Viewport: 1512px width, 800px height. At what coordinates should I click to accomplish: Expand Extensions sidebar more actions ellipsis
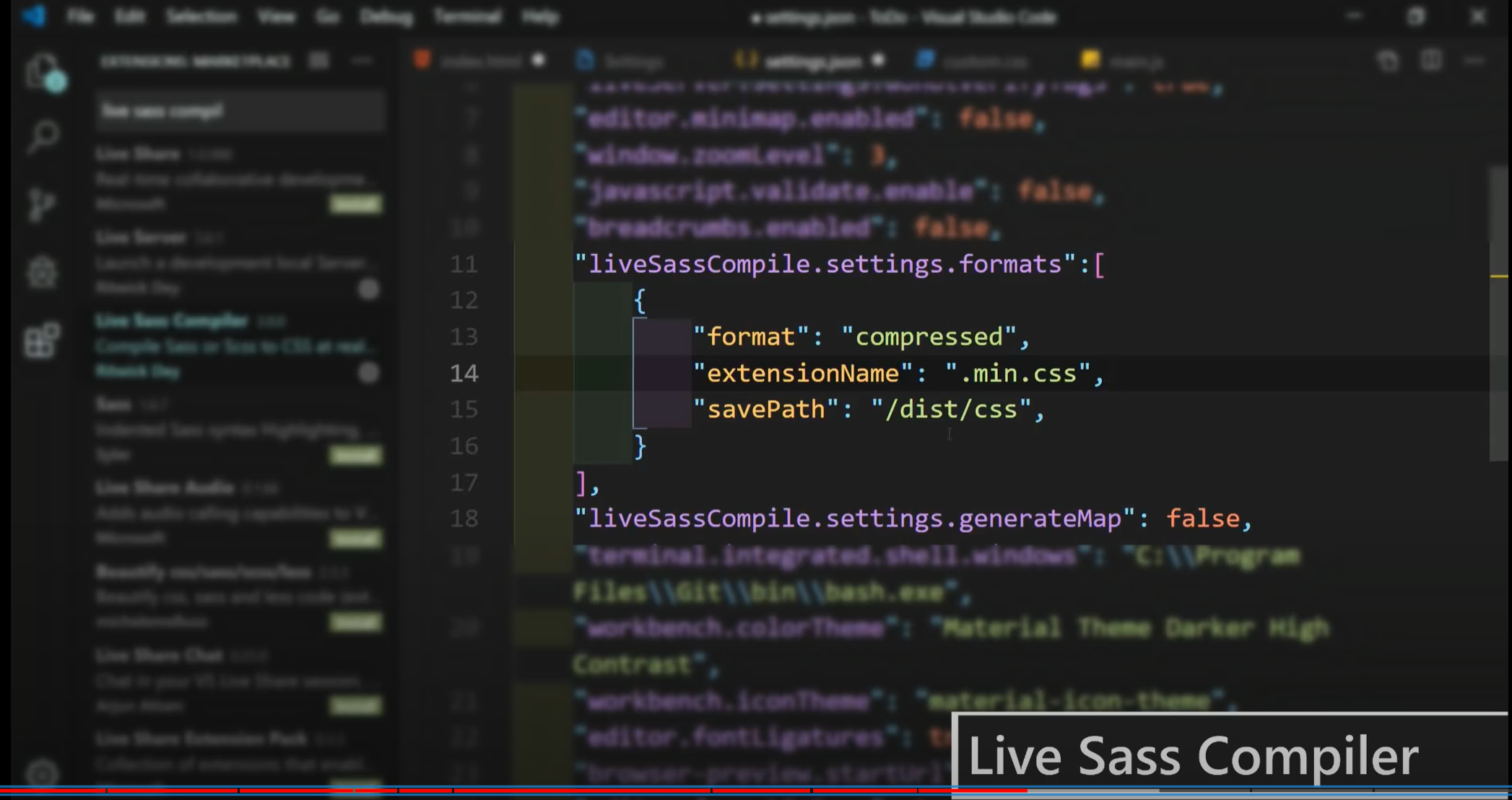(361, 61)
